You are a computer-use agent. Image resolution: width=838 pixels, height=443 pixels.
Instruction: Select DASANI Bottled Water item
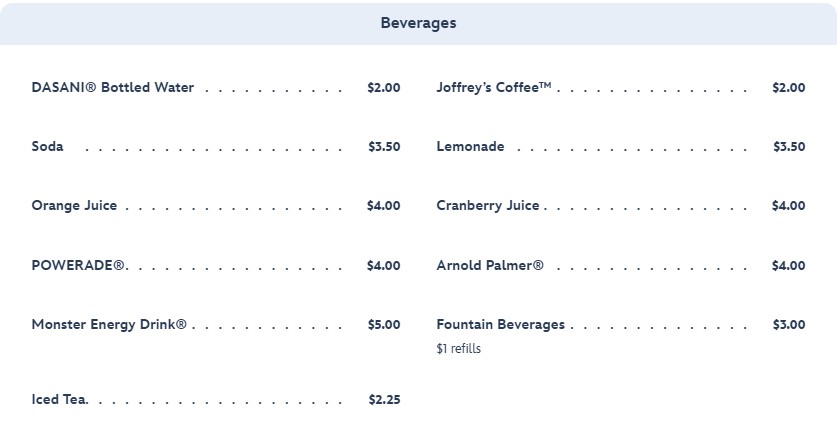113,88
